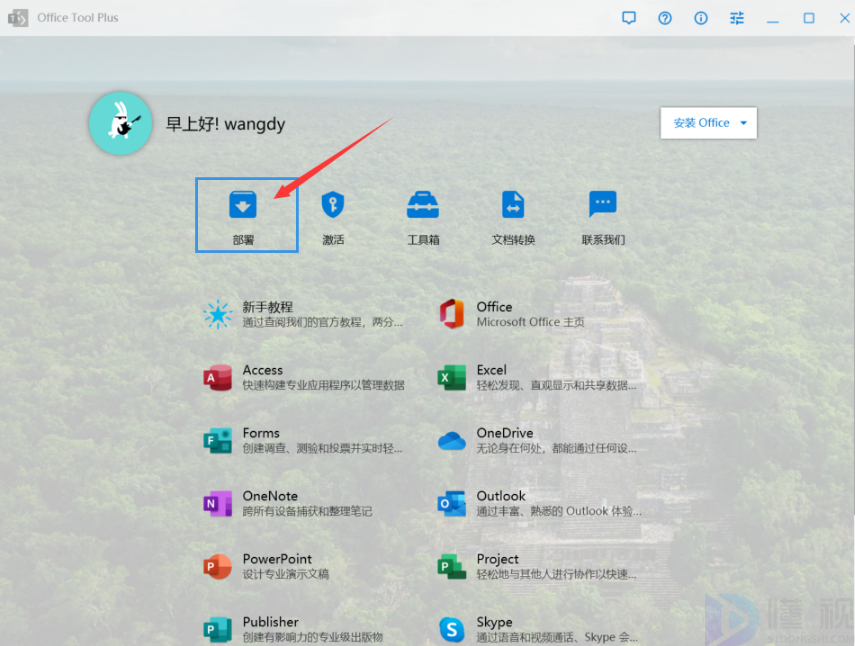The image size is (855, 646).
Task: Click the Excel title text
Action: coord(491,370)
